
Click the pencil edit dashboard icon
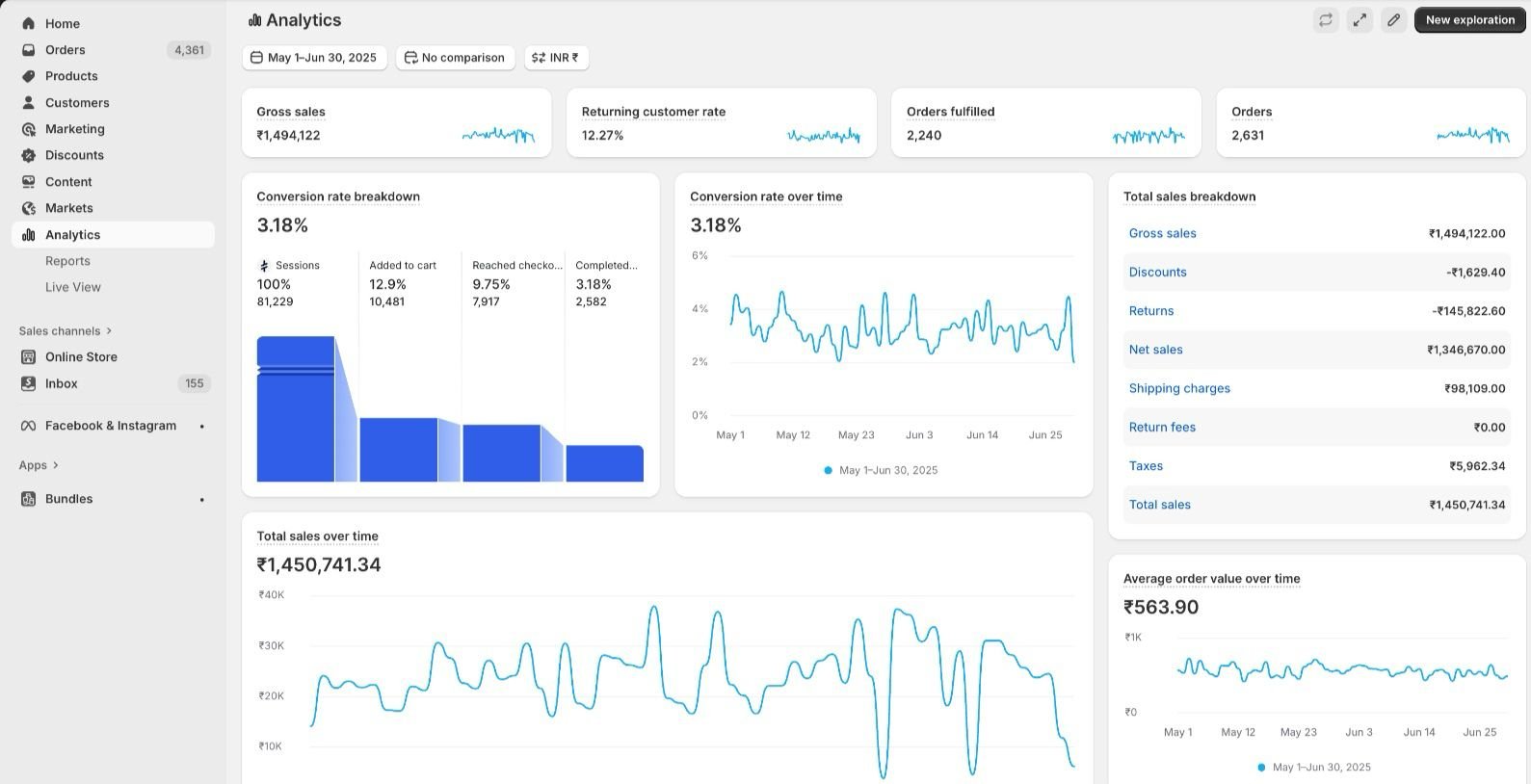click(1393, 20)
